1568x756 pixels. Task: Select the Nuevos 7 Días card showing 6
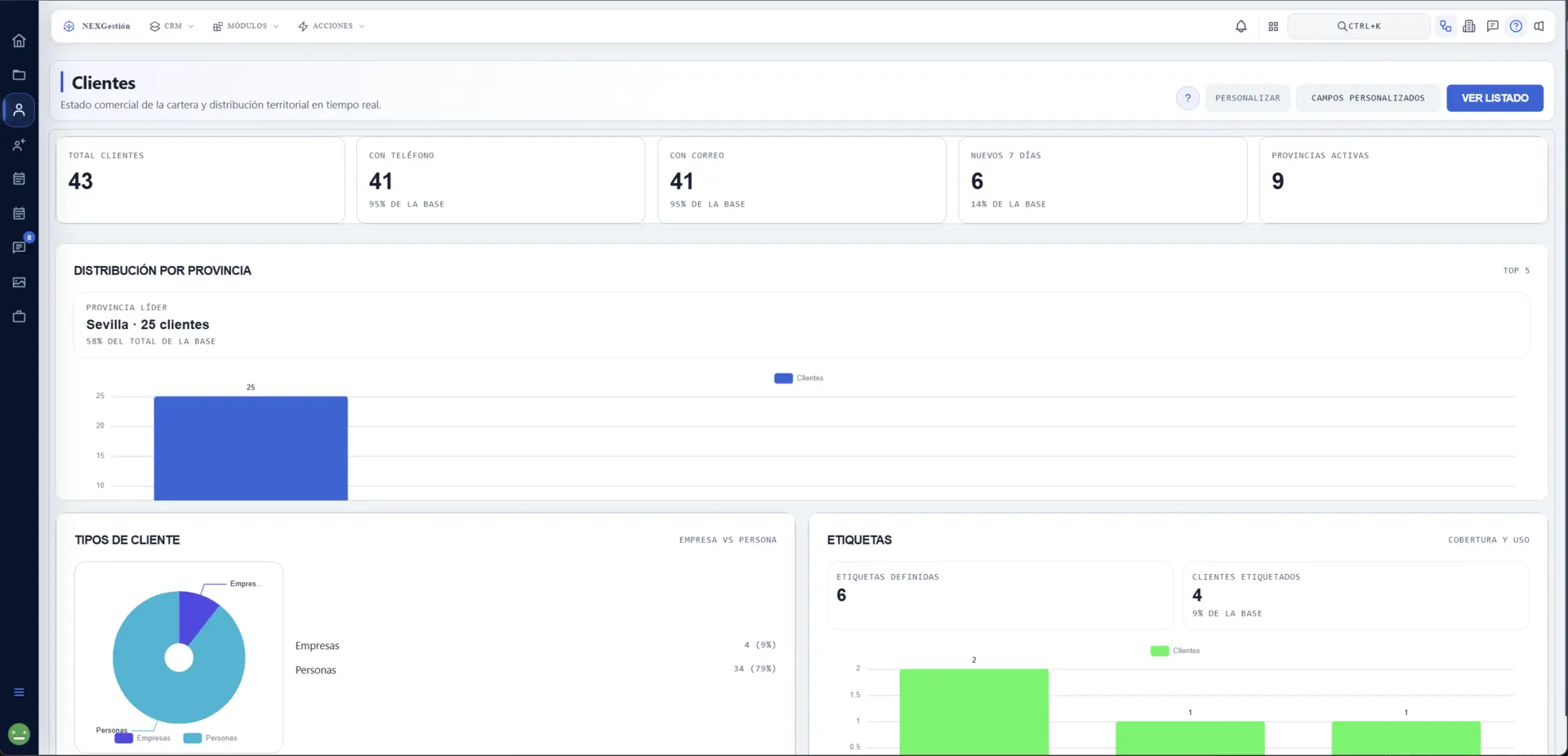pyautogui.click(x=1102, y=180)
